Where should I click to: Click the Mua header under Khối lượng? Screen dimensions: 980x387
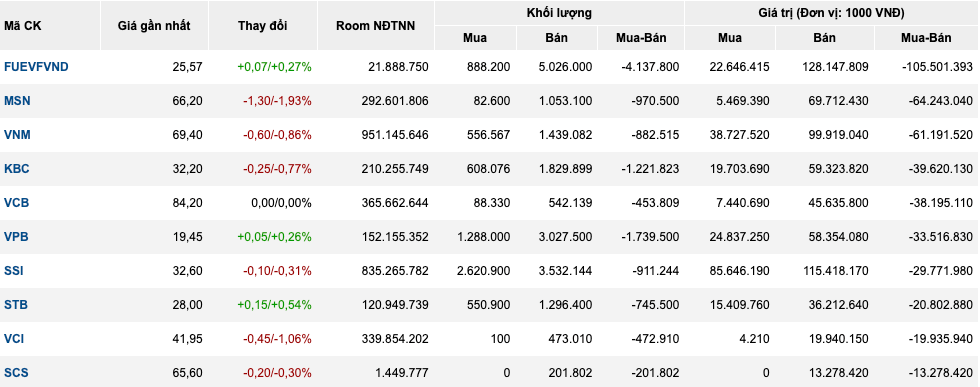coord(475,38)
